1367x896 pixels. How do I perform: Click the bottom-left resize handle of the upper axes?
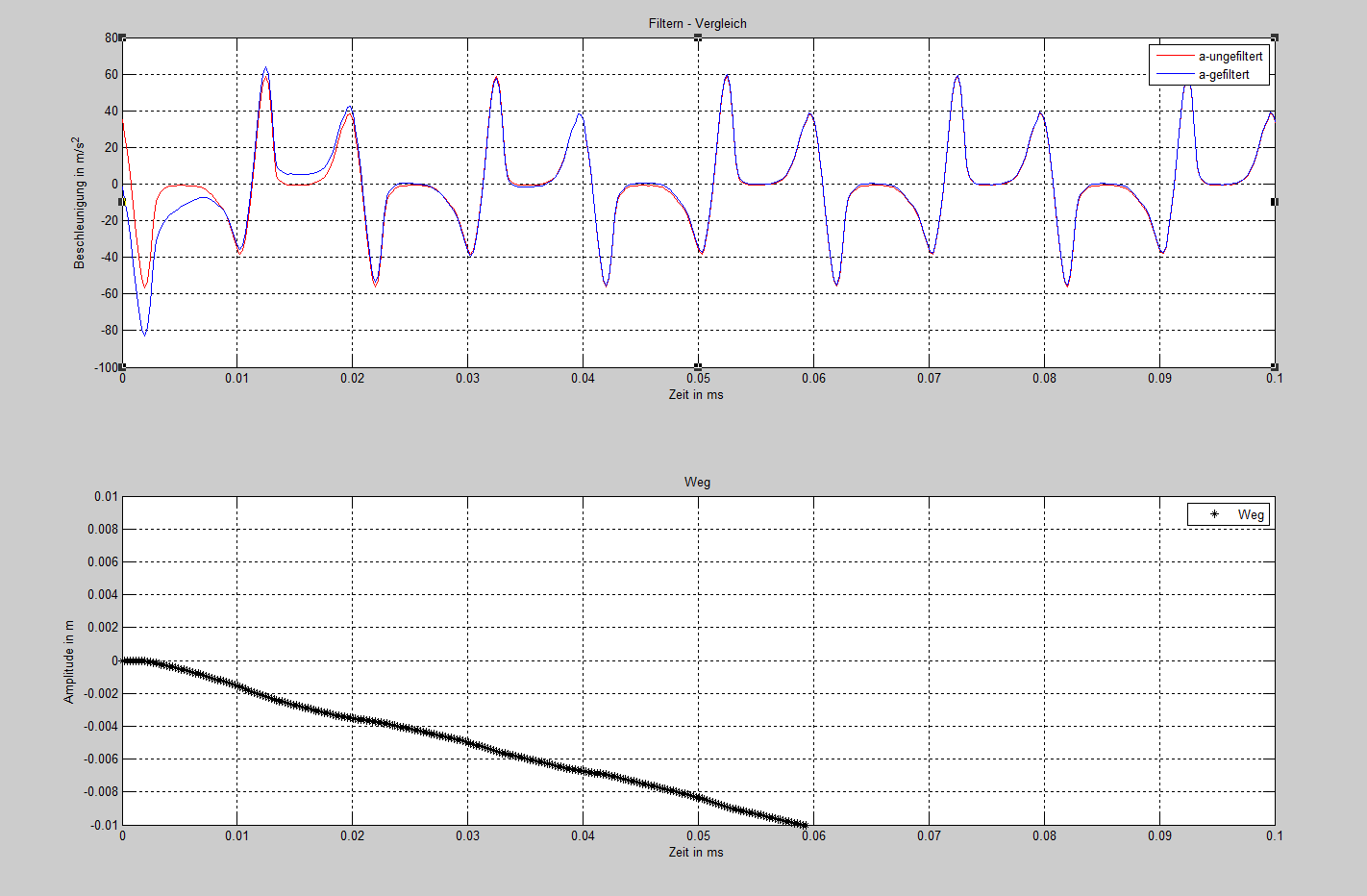pyautogui.click(x=122, y=367)
